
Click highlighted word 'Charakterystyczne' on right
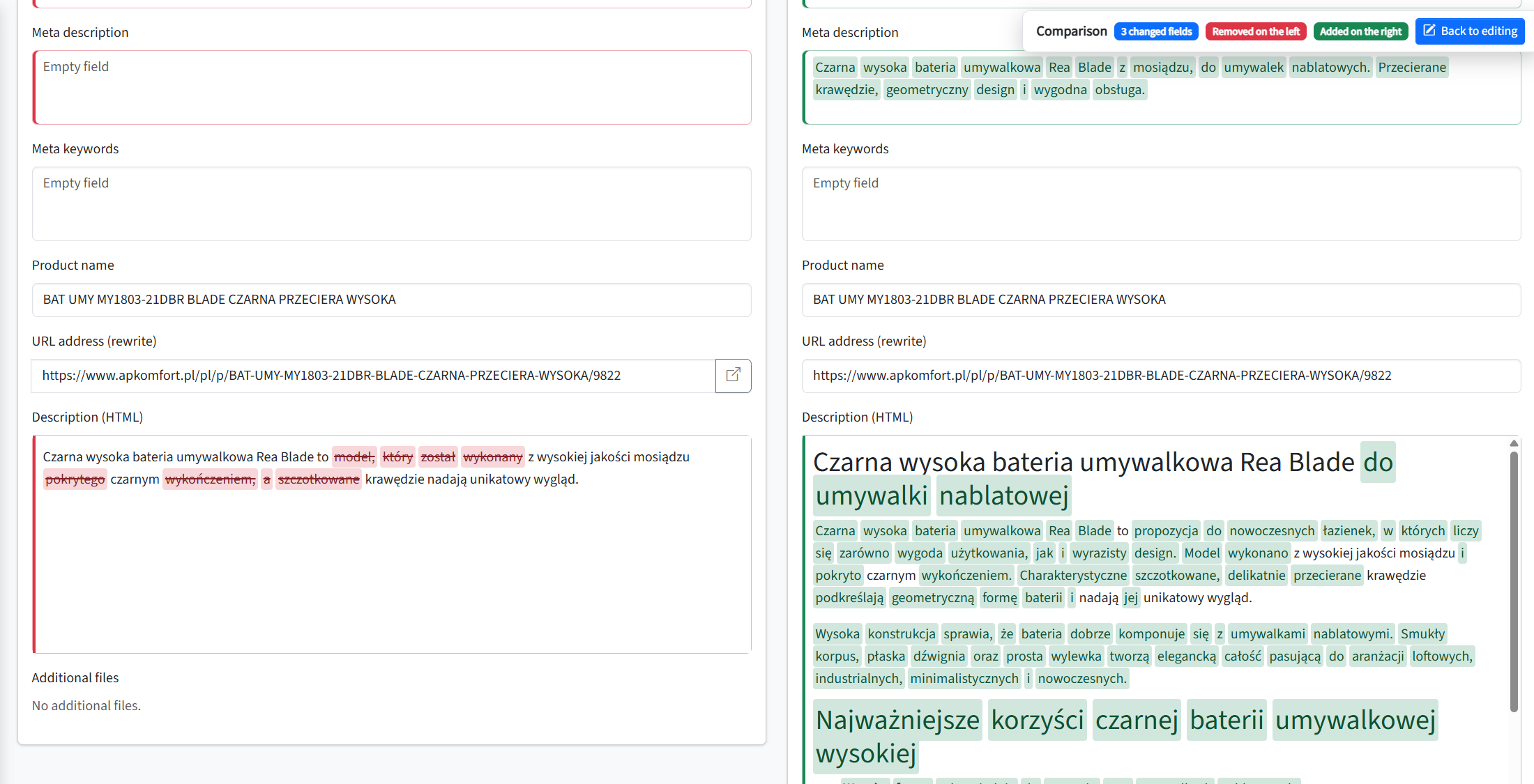click(x=1073, y=576)
